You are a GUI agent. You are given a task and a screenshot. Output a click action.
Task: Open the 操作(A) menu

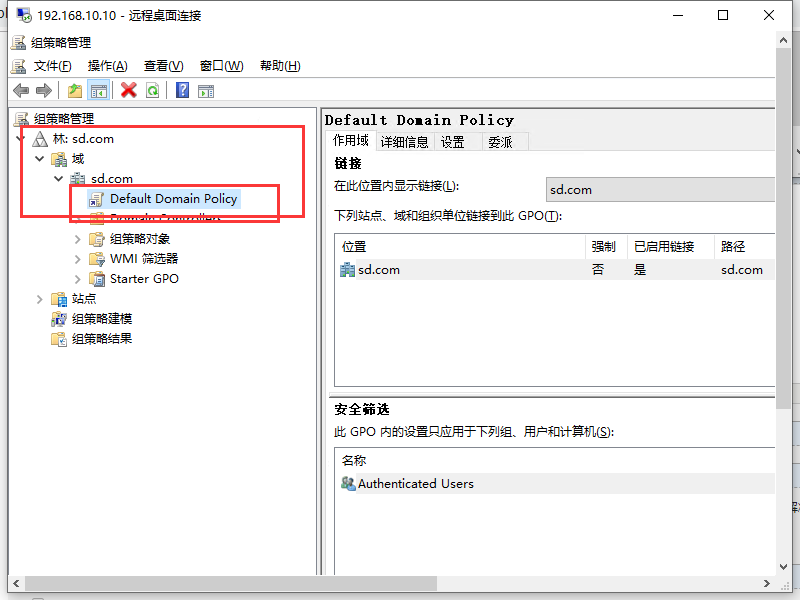(108, 66)
